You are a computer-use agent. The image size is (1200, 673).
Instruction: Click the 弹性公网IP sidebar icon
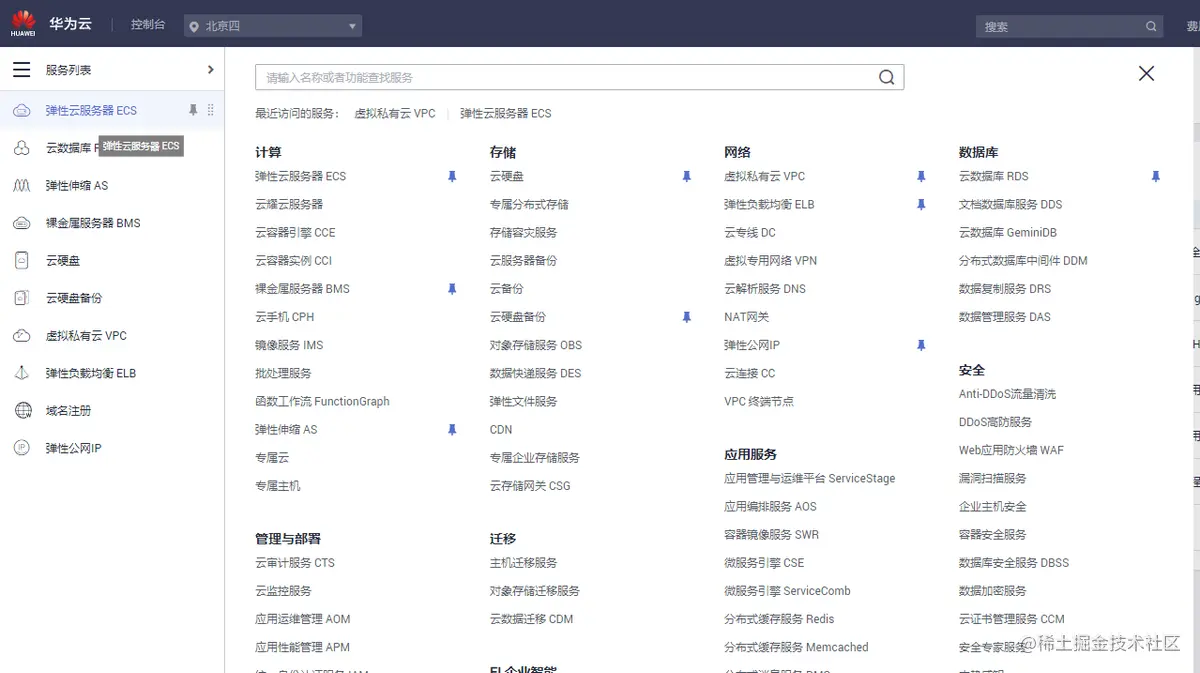pos(21,448)
